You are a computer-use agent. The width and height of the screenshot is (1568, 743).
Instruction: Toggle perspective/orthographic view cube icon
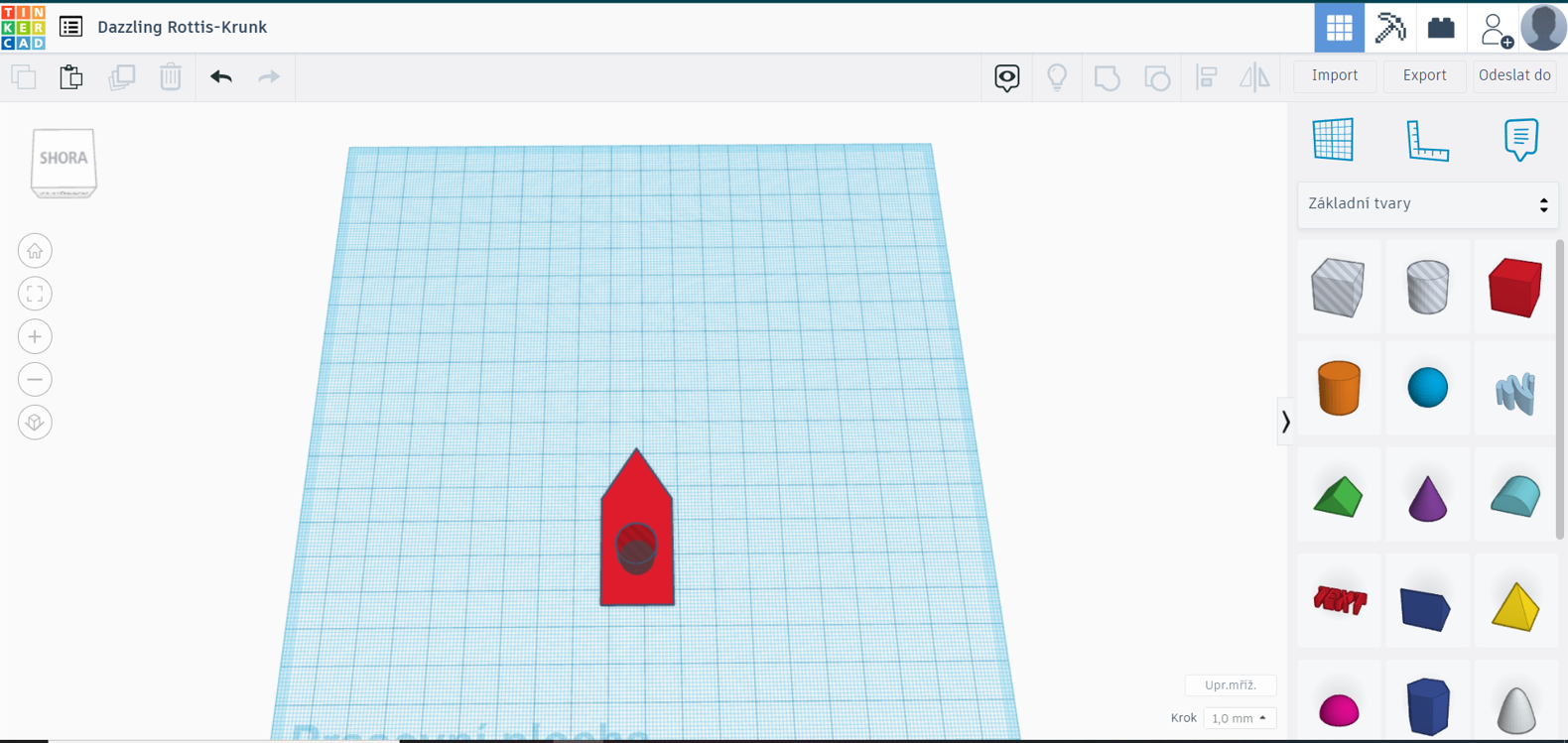(35, 423)
